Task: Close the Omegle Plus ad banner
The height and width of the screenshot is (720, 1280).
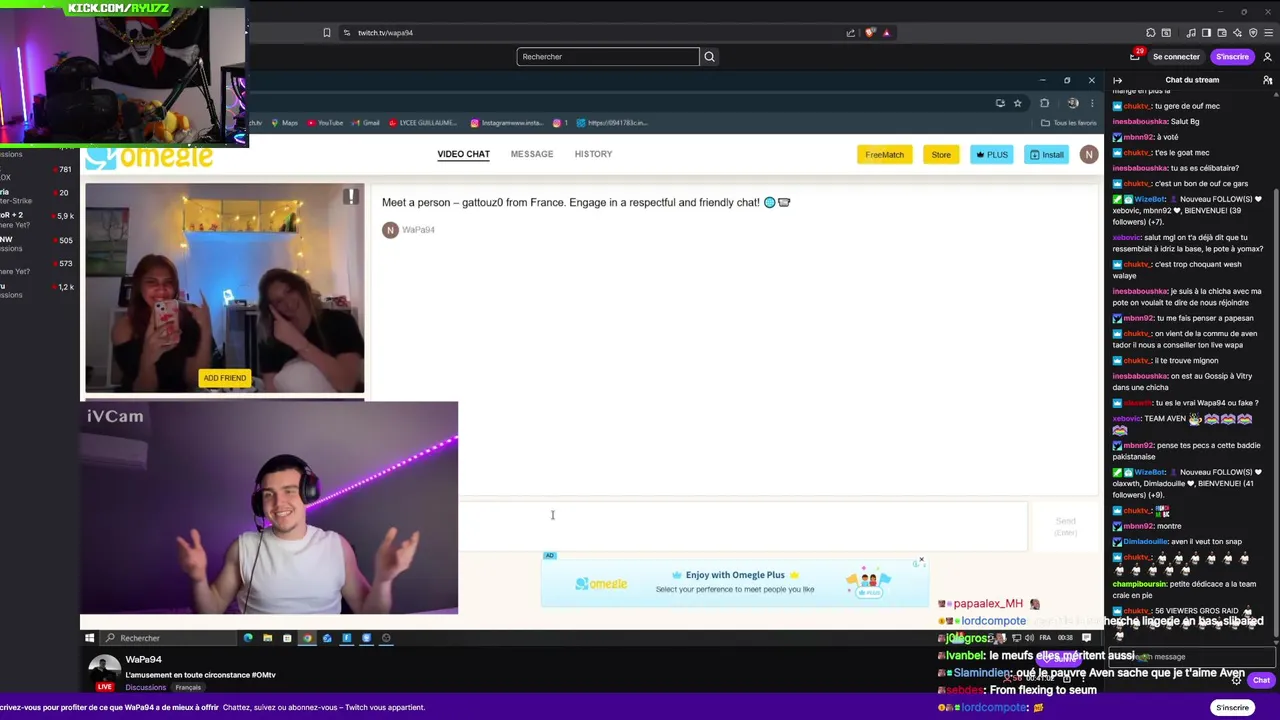Action: (x=921, y=560)
